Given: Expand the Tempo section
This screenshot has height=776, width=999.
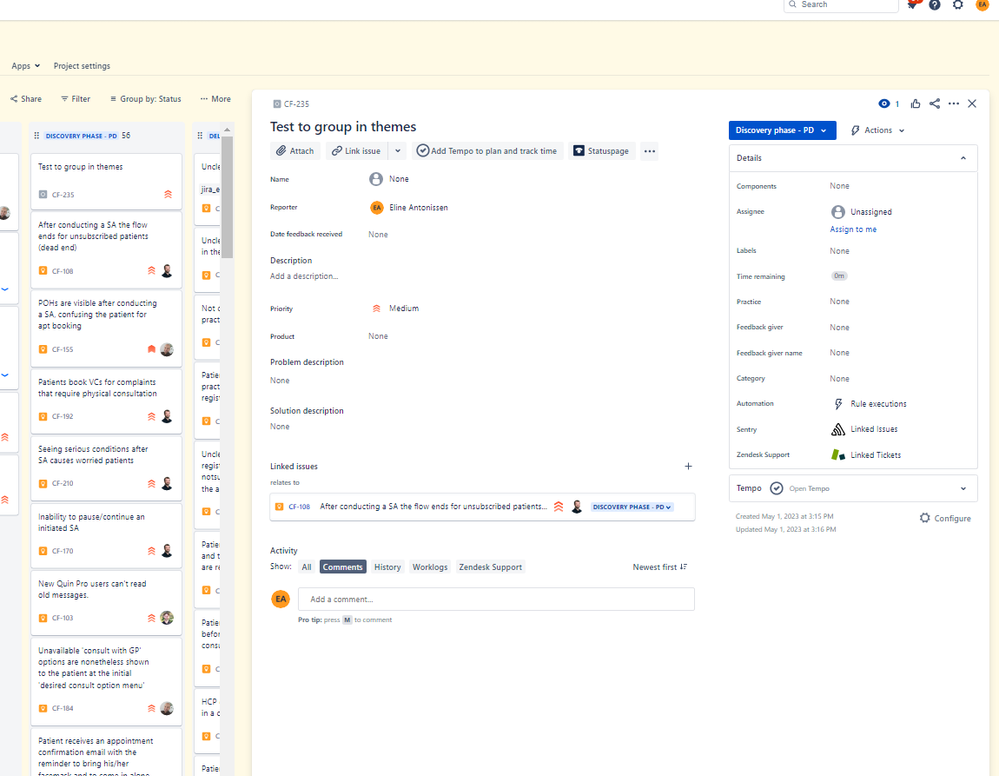Looking at the screenshot, I should [x=963, y=488].
